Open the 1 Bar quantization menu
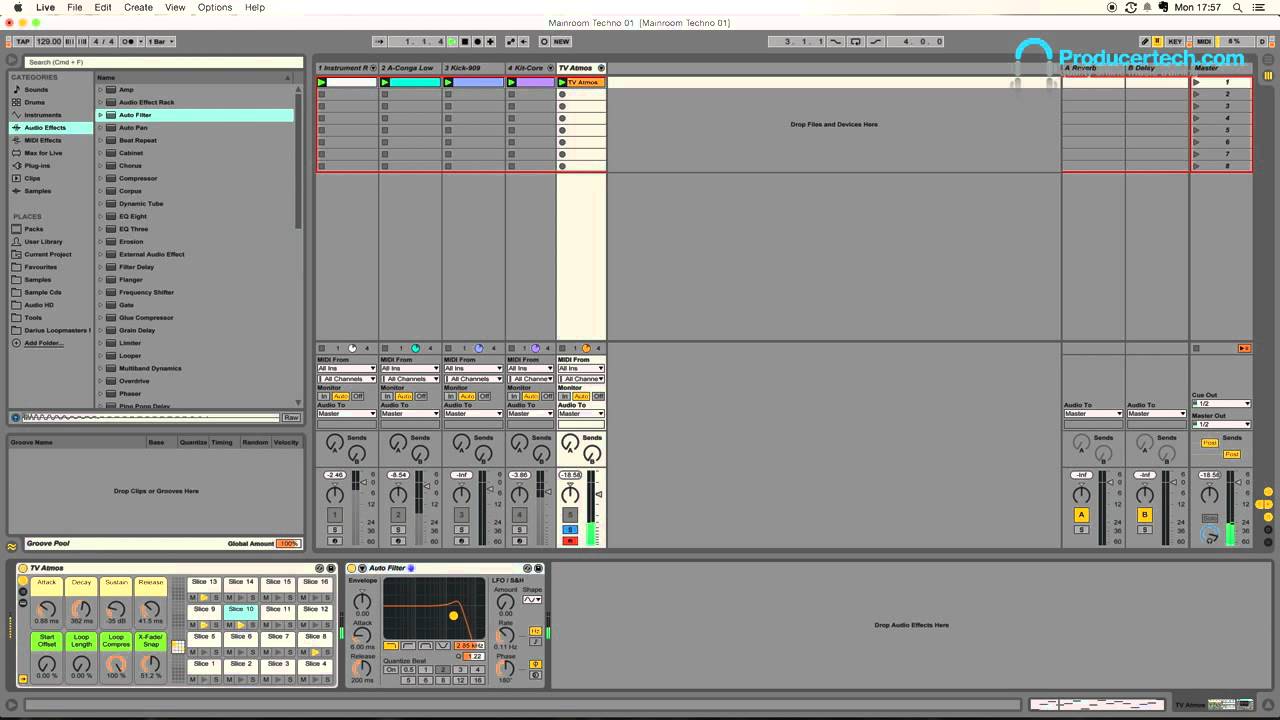Image resolution: width=1280 pixels, height=720 pixels. click(x=161, y=42)
